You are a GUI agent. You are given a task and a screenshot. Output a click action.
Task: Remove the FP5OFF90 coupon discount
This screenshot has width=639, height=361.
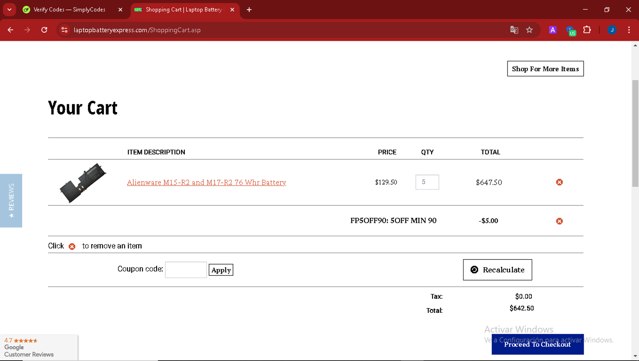(559, 221)
